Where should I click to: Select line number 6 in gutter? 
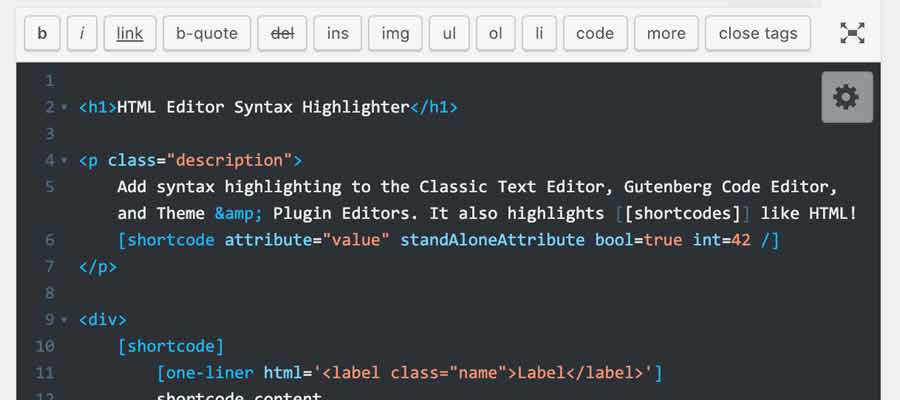click(49, 240)
